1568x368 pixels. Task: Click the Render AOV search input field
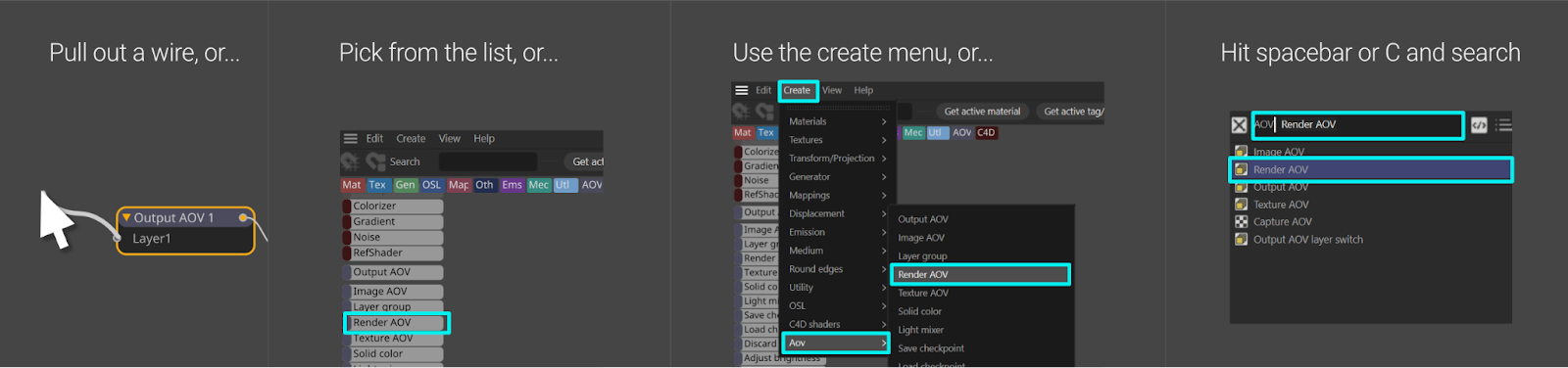point(1357,125)
